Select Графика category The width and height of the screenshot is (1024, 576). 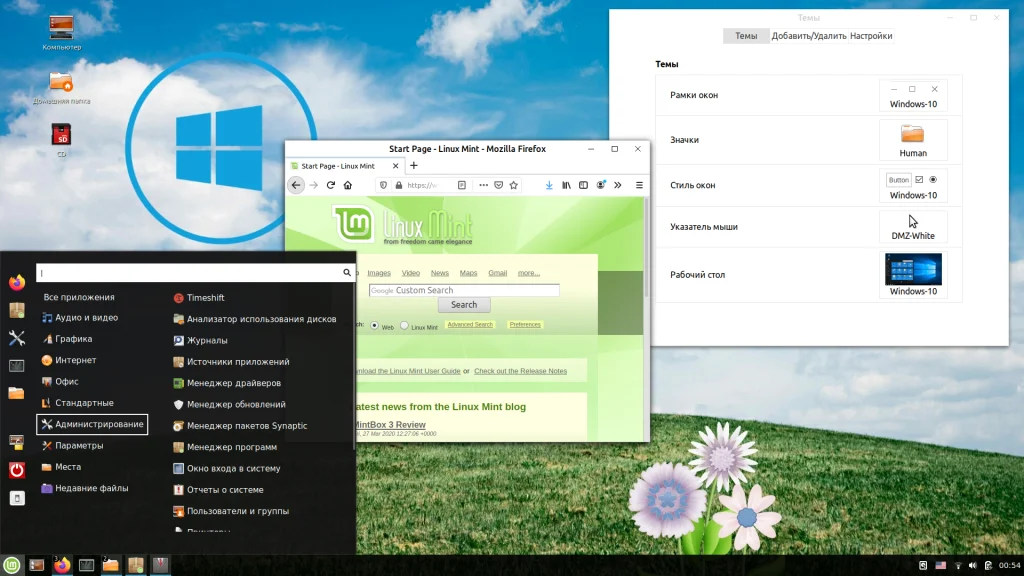(67, 339)
